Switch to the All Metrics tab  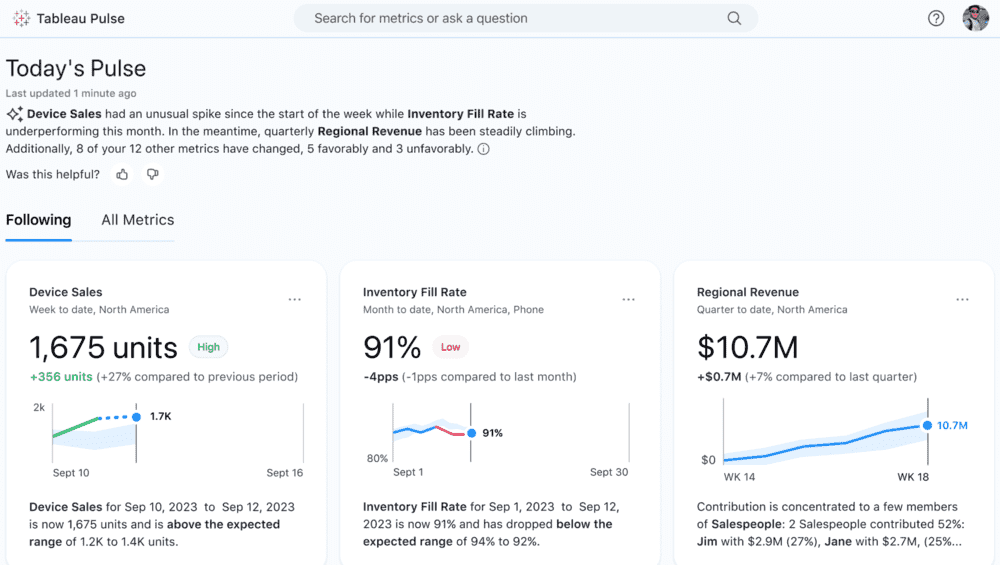point(138,220)
